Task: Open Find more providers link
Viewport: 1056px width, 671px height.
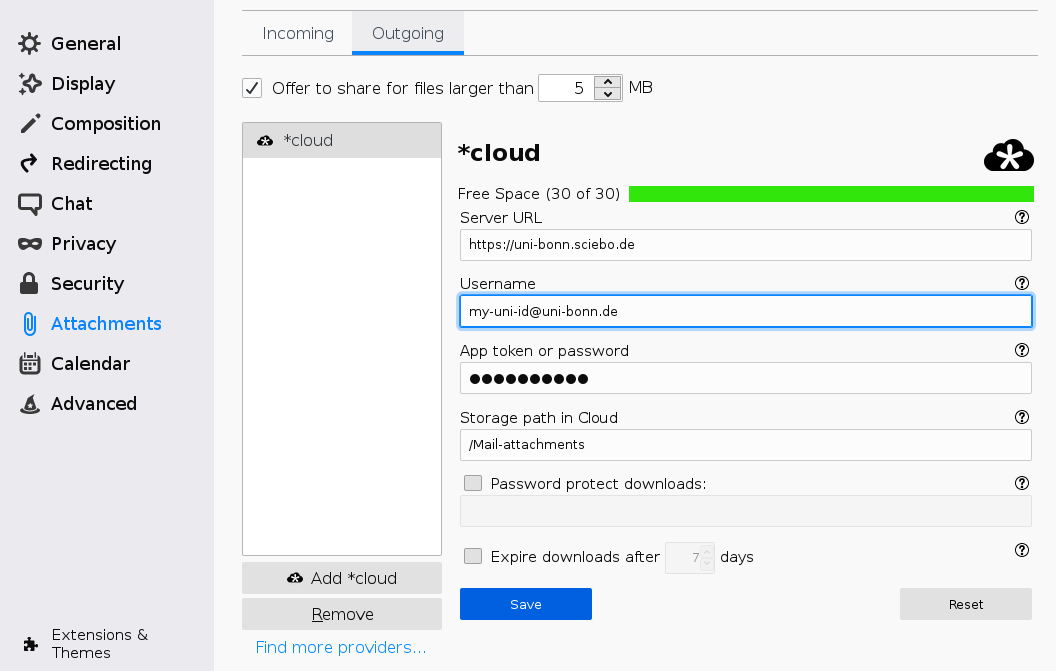Action: click(x=341, y=647)
